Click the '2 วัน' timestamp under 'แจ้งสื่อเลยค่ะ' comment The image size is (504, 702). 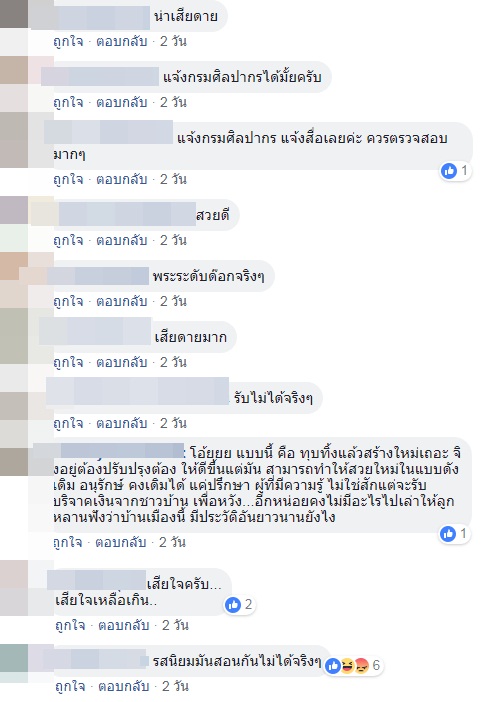coord(173,180)
